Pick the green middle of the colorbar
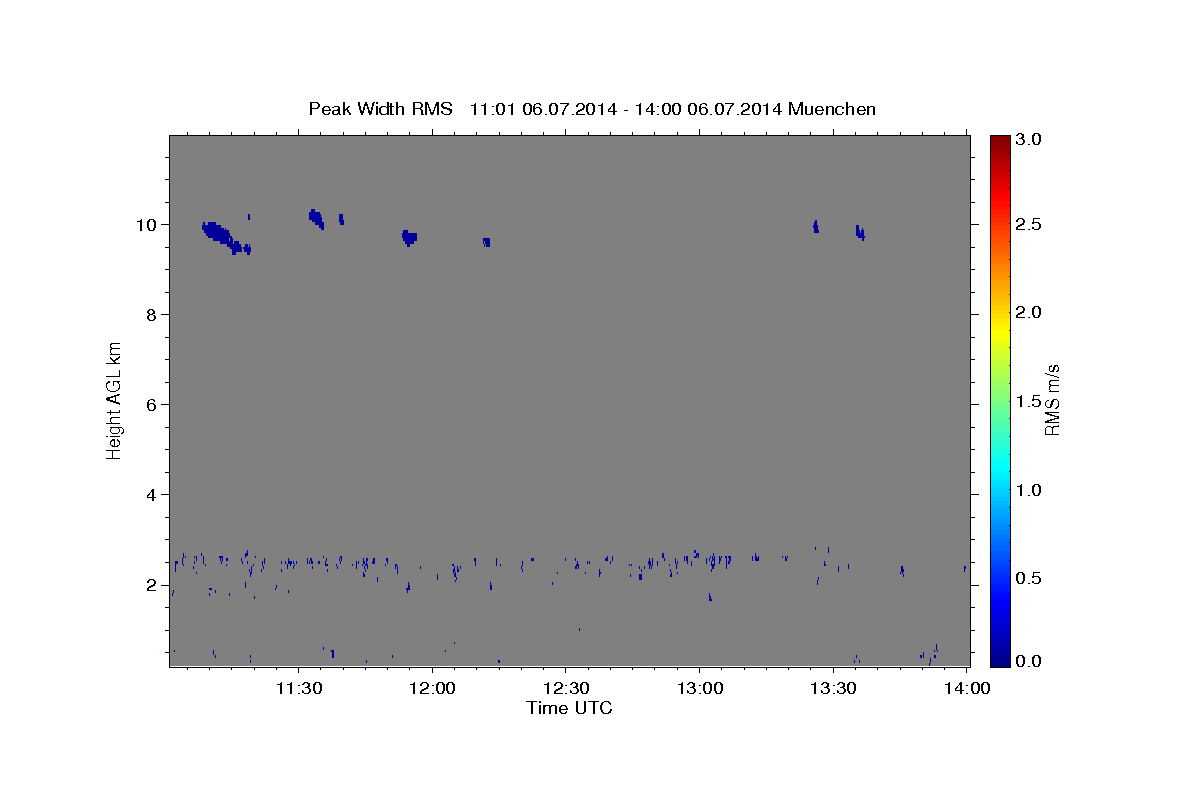This screenshot has width=1200, height=800. pyautogui.click(x=1000, y=400)
